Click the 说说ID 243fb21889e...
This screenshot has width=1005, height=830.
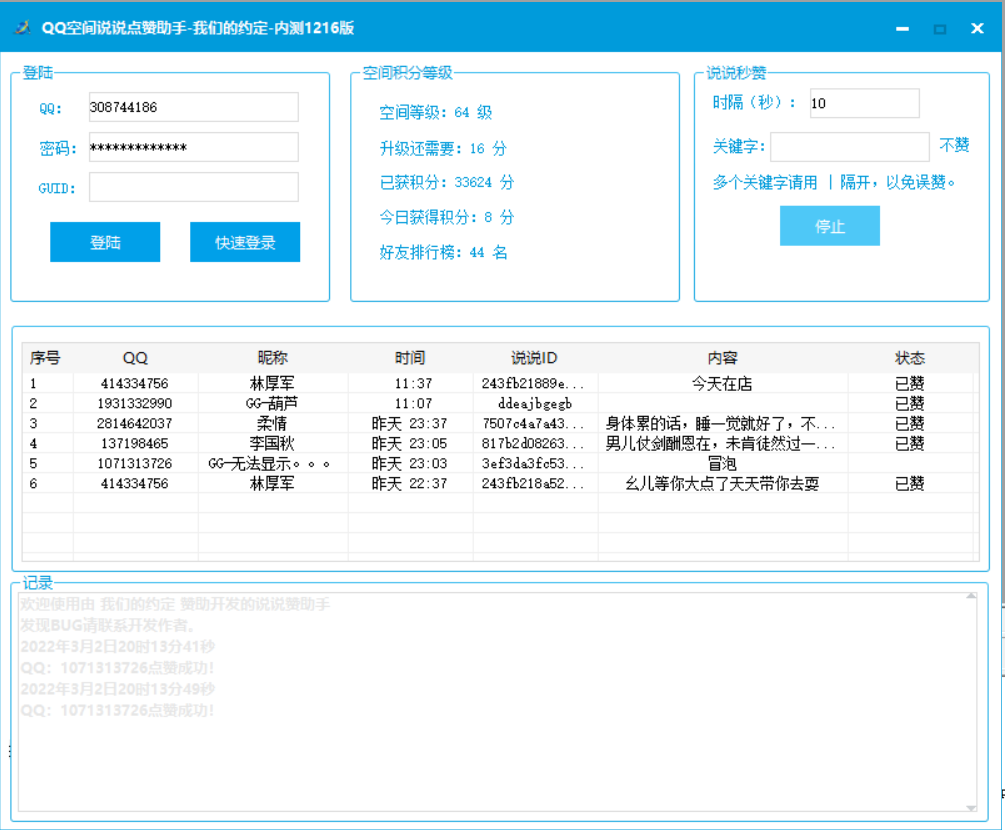533,383
